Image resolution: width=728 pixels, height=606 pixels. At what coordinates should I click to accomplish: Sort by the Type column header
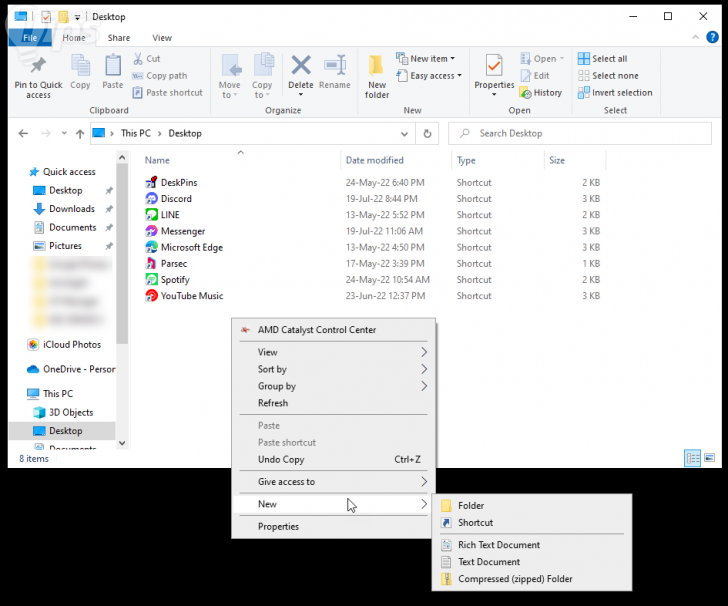(x=466, y=160)
